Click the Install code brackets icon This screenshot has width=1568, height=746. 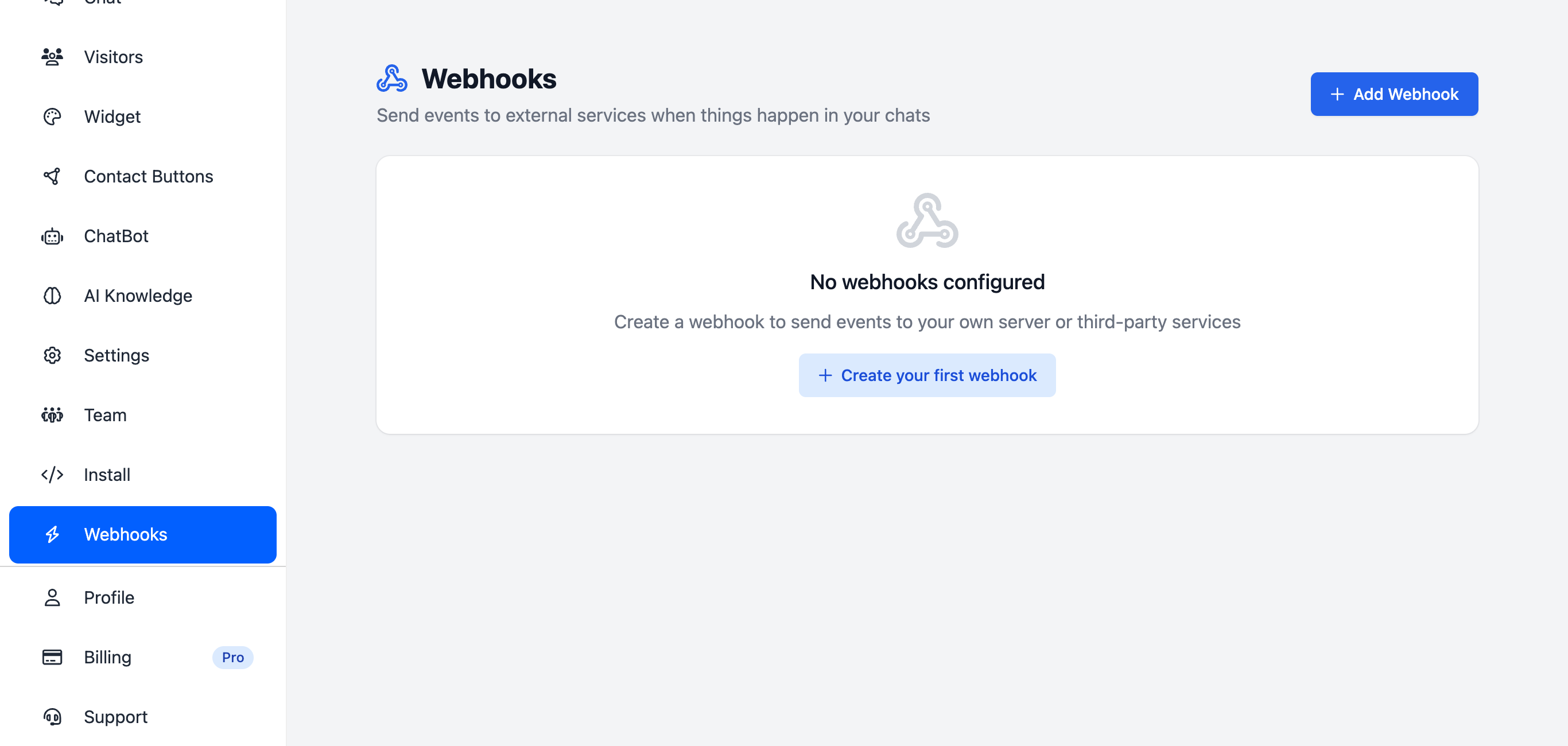52,475
